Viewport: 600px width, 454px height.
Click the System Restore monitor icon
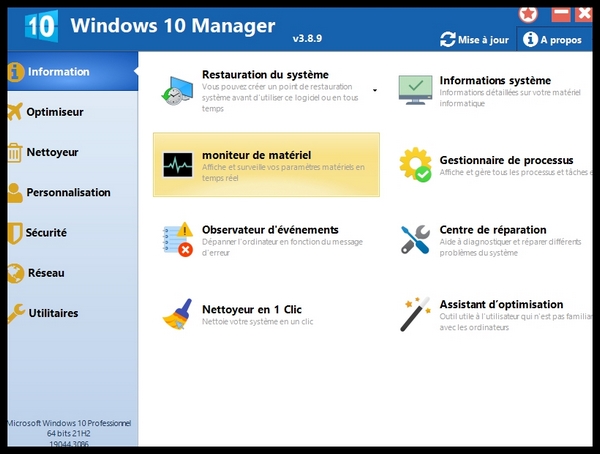click(x=177, y=90)
